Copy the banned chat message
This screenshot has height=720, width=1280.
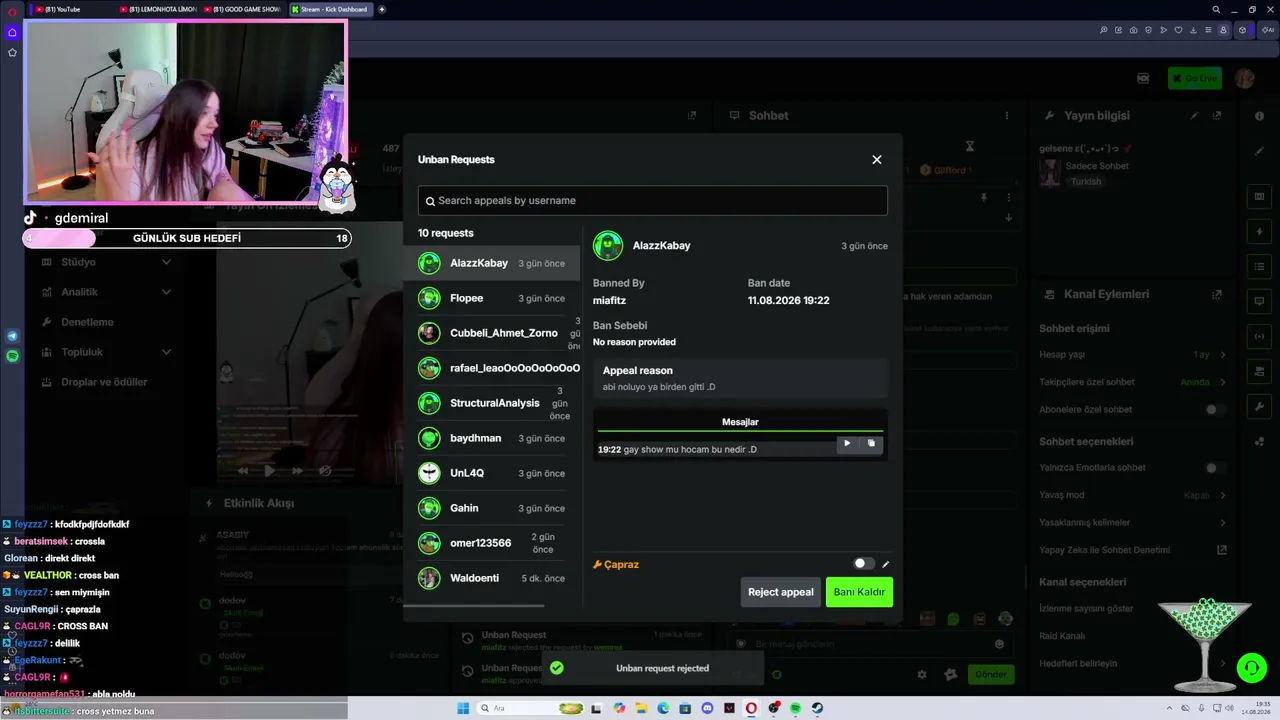click(871, 444)
